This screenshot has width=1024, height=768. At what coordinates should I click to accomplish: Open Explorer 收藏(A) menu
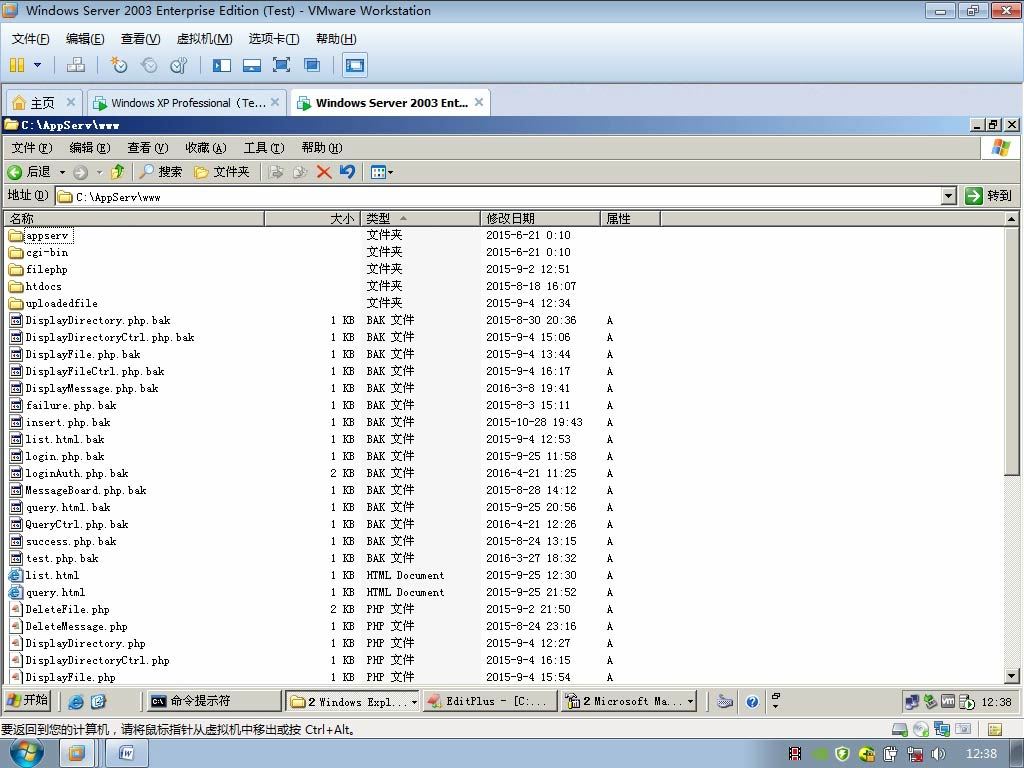[x=205, y=148]
